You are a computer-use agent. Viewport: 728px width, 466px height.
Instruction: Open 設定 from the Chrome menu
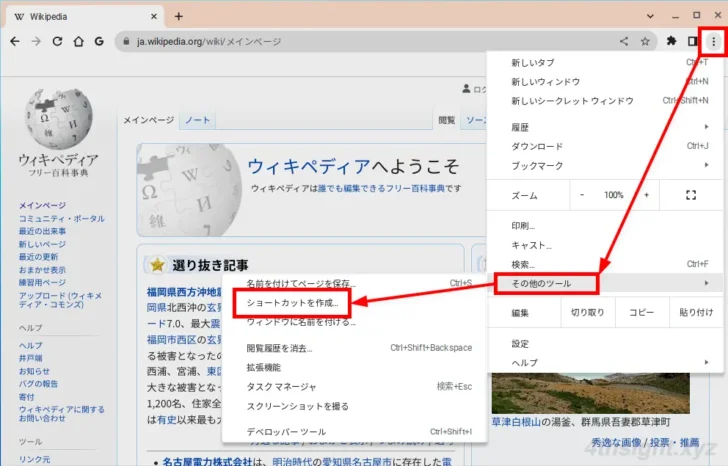pos(605,344)
